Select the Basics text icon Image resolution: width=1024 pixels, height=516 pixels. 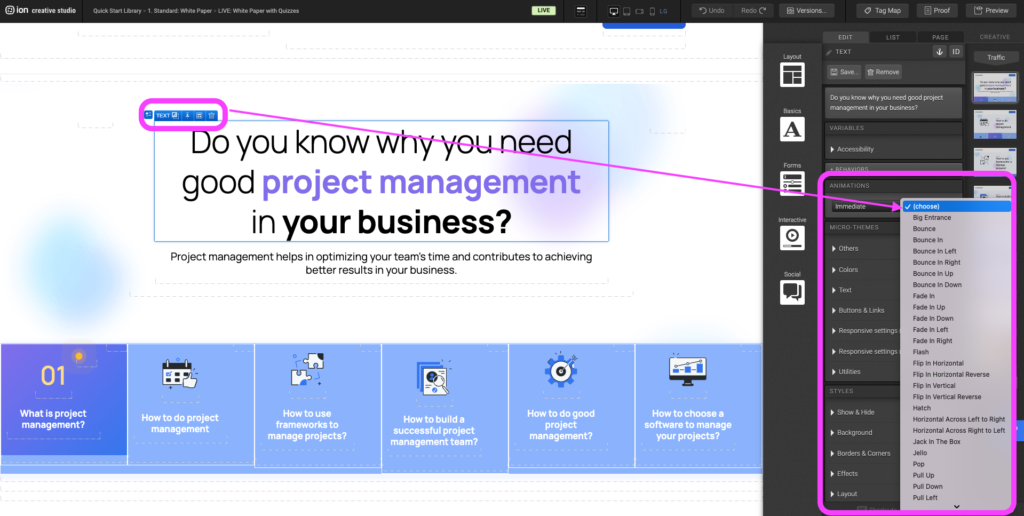[x=792, y=129]
